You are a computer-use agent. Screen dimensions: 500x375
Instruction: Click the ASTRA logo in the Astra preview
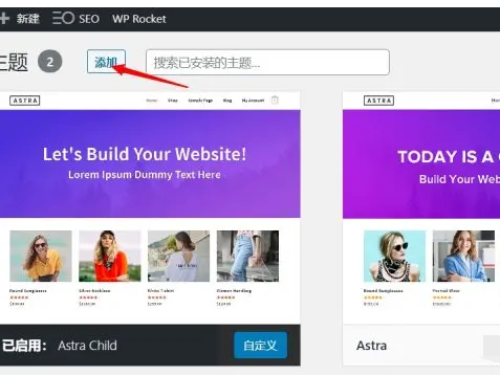click(379, 100)
